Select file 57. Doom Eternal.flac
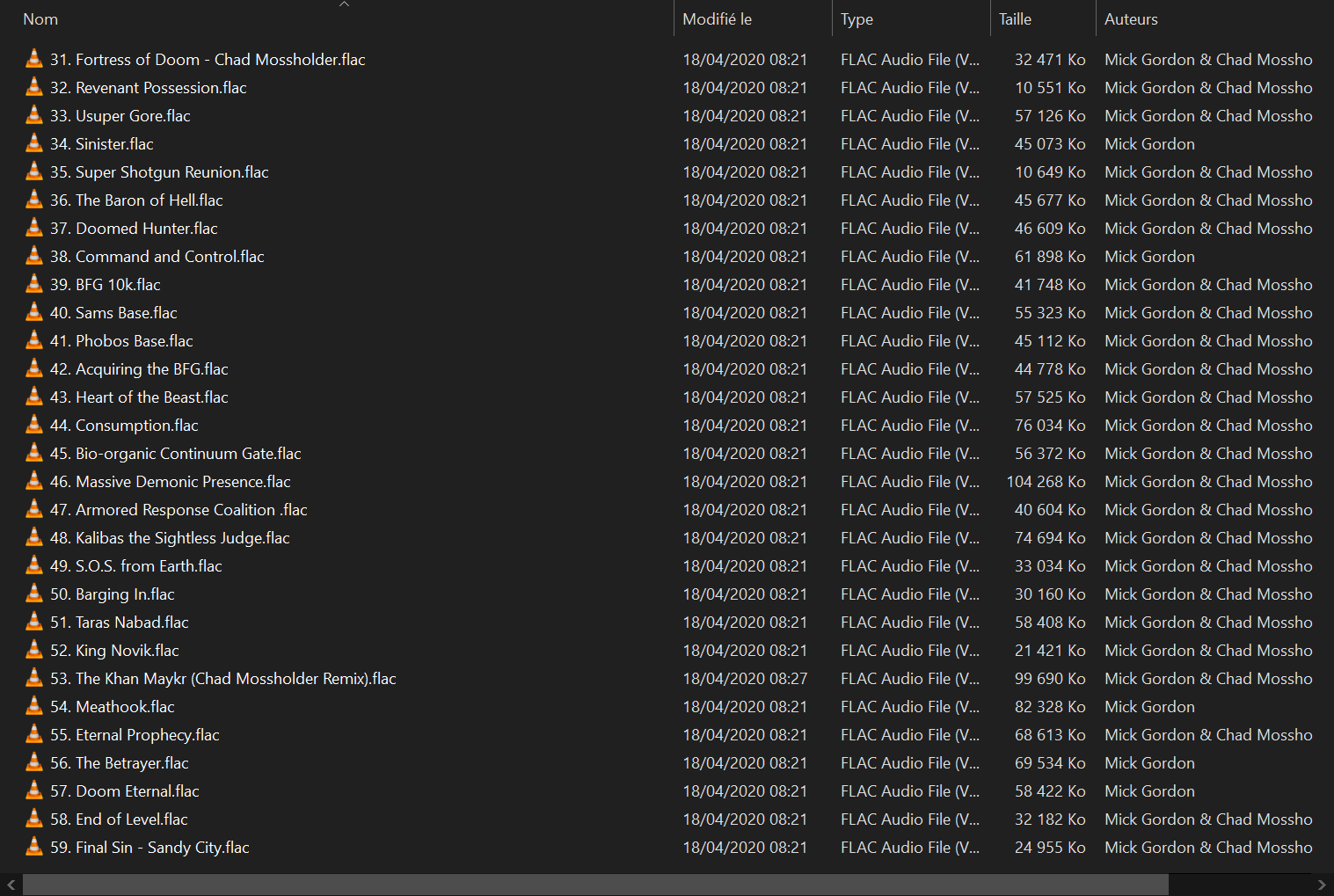This screenshot has width=1334, height=896. point(137,791)
